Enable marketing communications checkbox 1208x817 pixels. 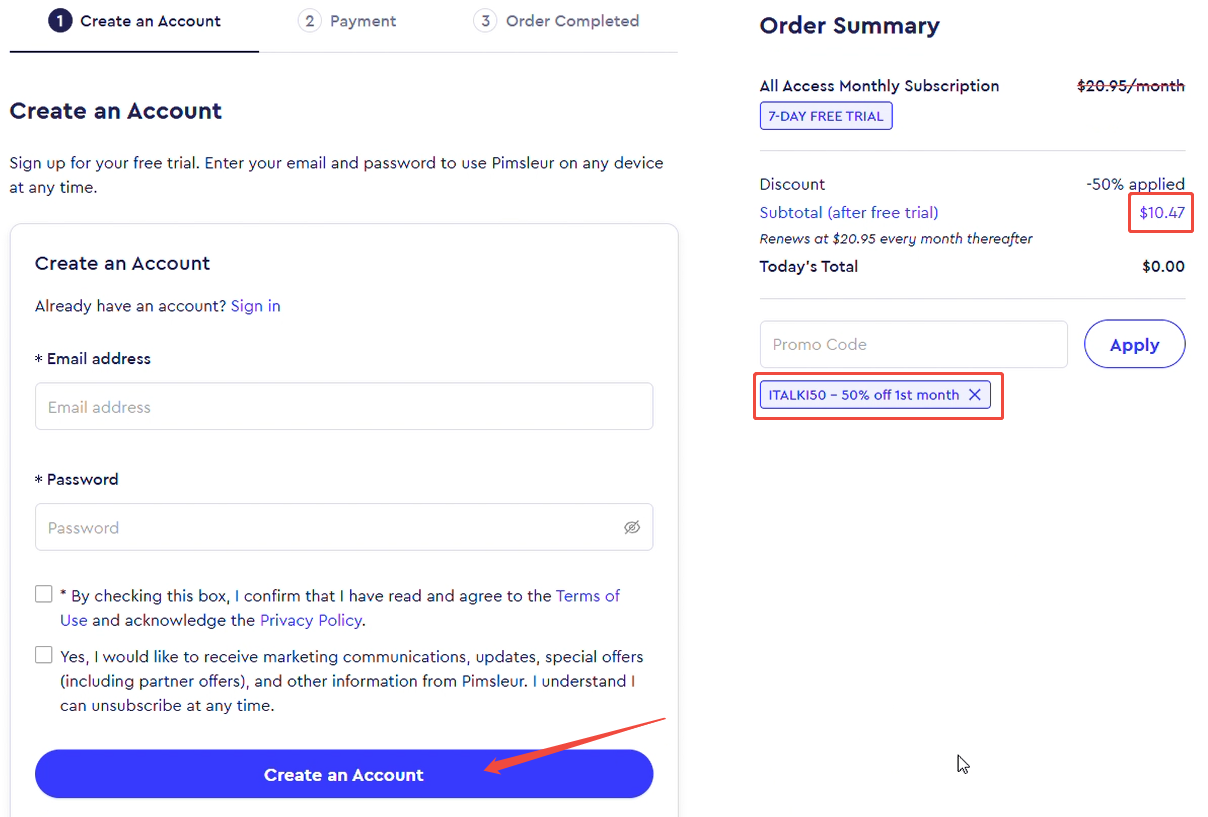(x=44, y=655)
